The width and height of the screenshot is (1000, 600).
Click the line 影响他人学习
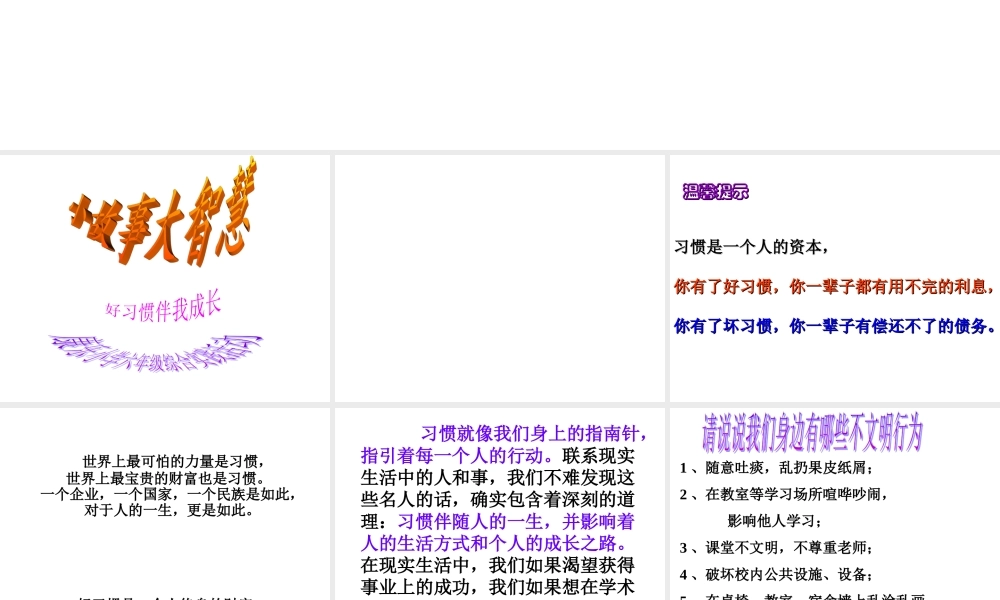(775, 521)
